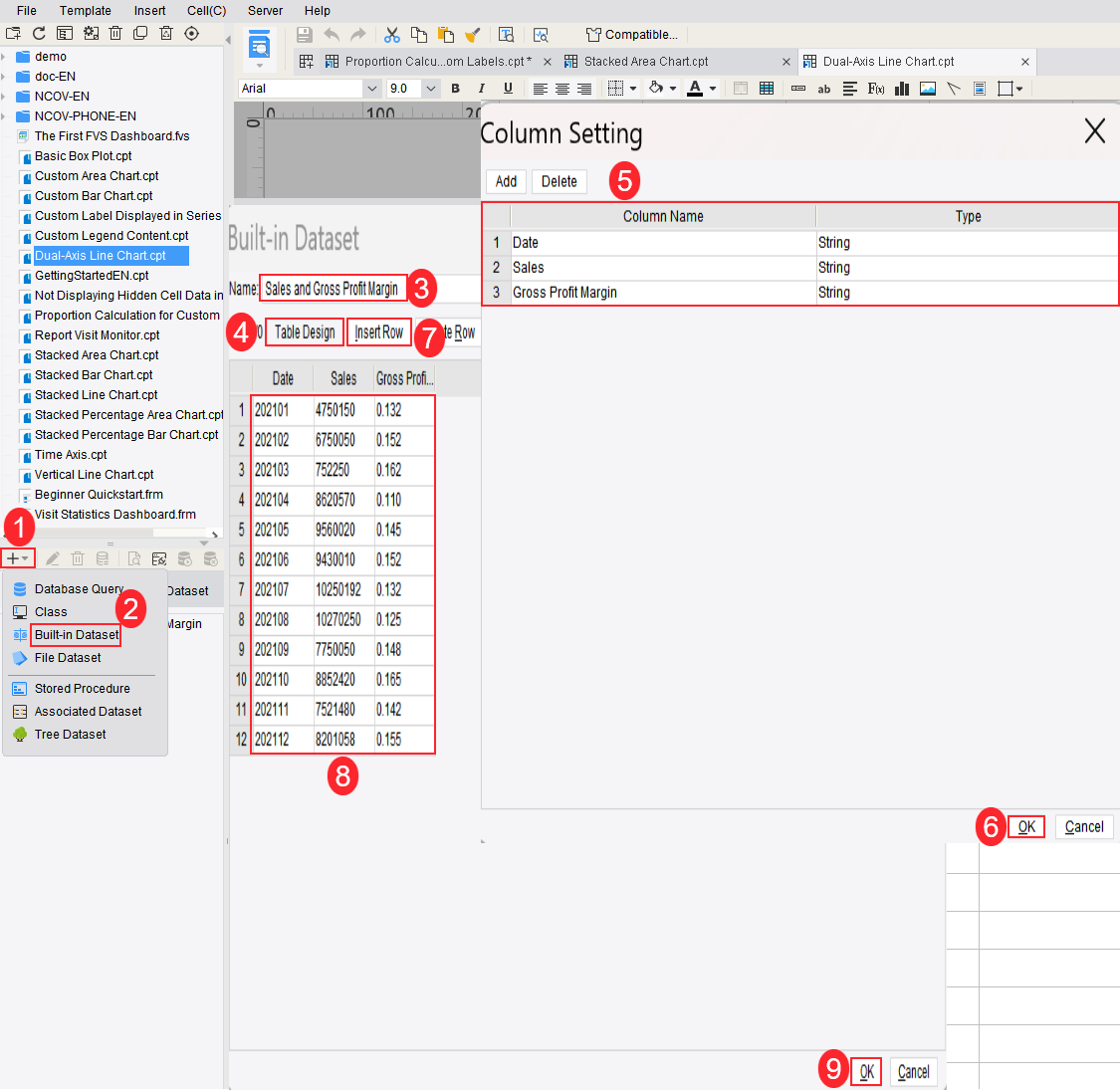Open the font size dropdown
Image resolution: width=1120 pixels, height=1090 pixels.
(415, 88)
